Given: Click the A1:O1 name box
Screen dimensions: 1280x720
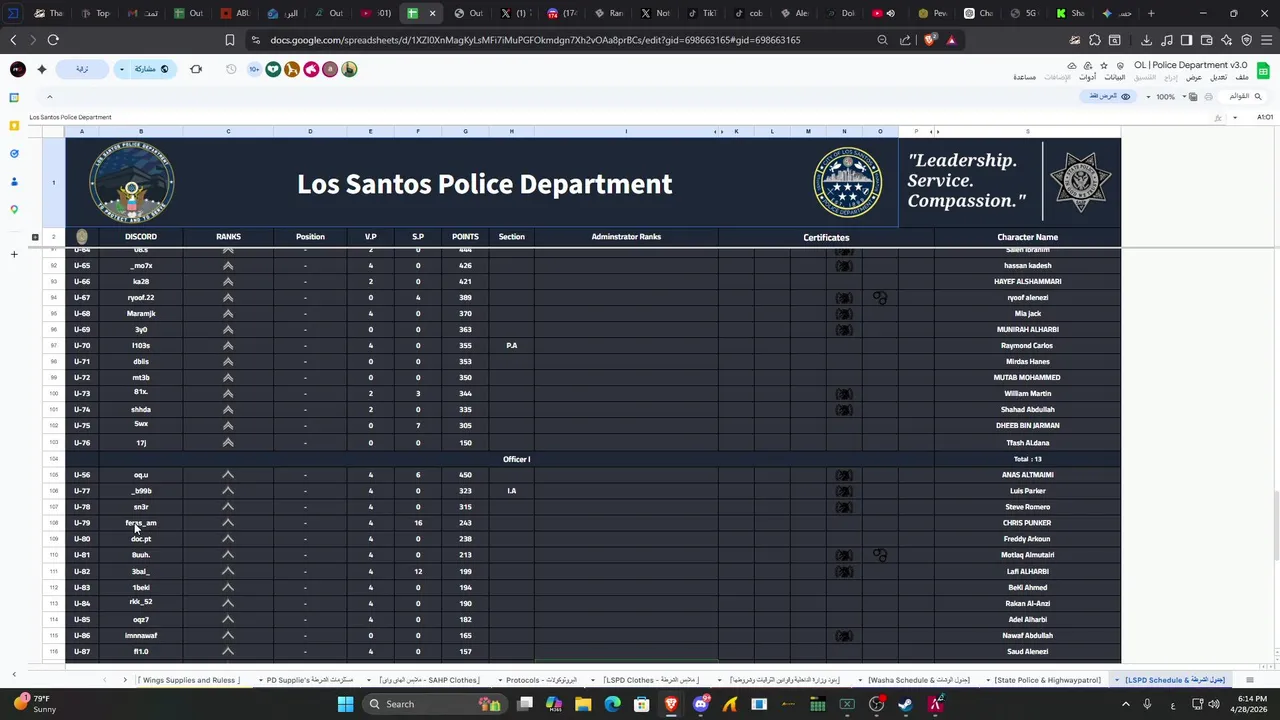Looking at the screenshot, I should tap(1264, 117).
